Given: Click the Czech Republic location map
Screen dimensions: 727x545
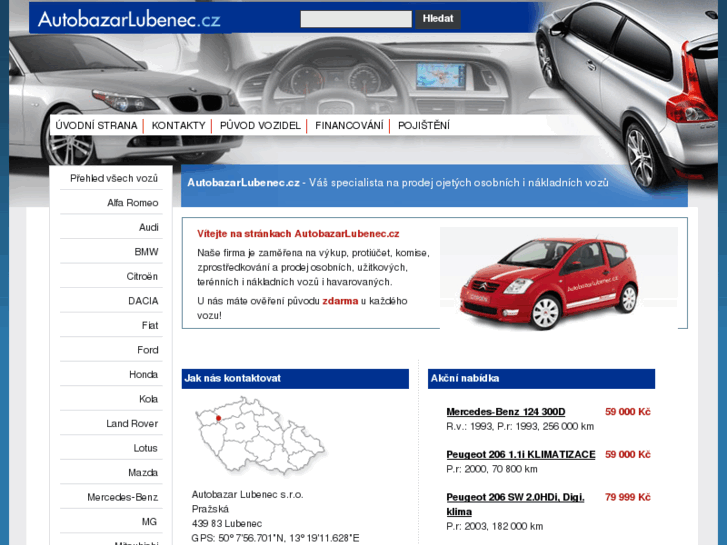Looking at the screenshot, I should point(260,435).
